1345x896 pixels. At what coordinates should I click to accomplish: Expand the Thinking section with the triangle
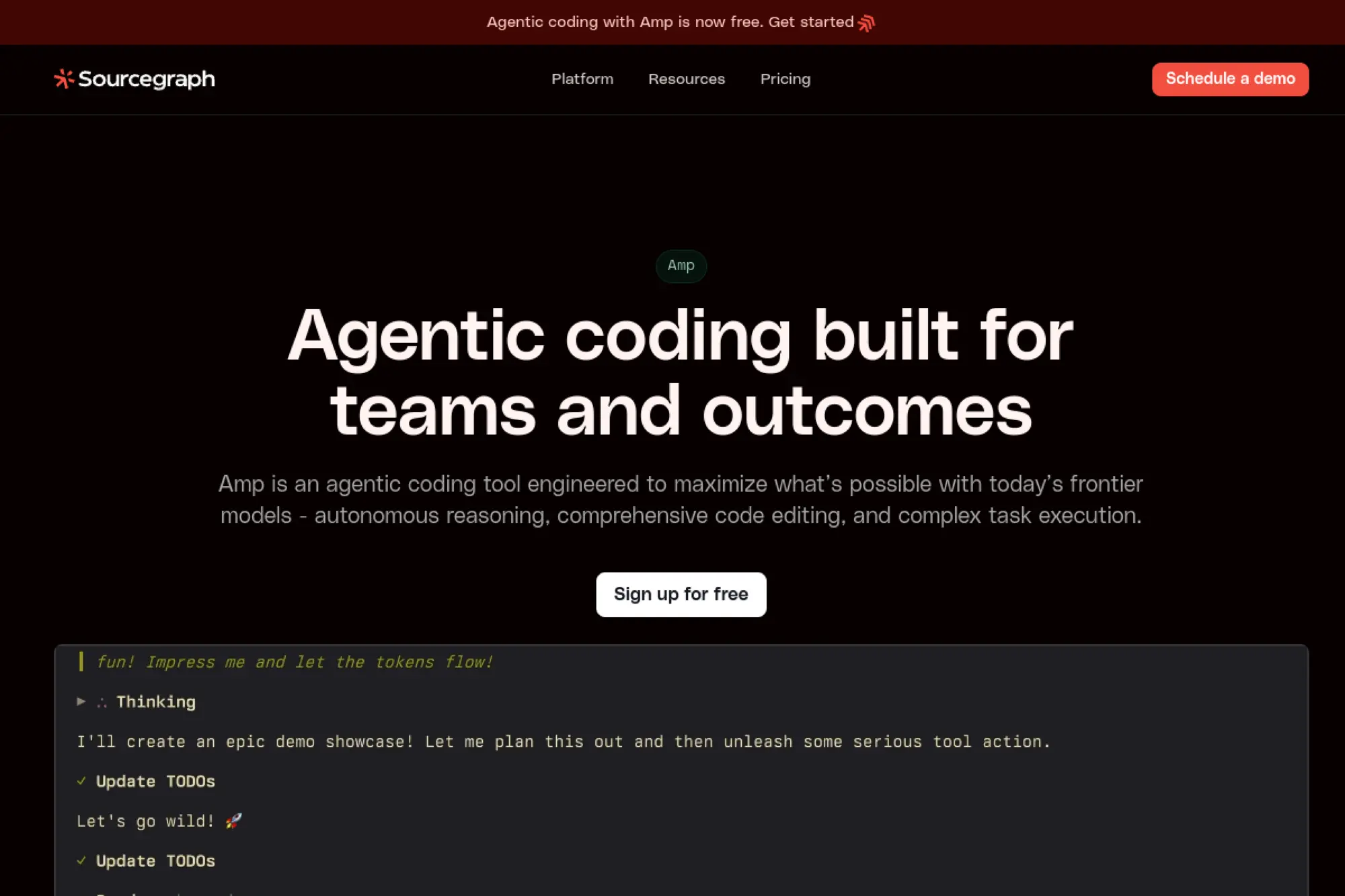pos(81,702)
